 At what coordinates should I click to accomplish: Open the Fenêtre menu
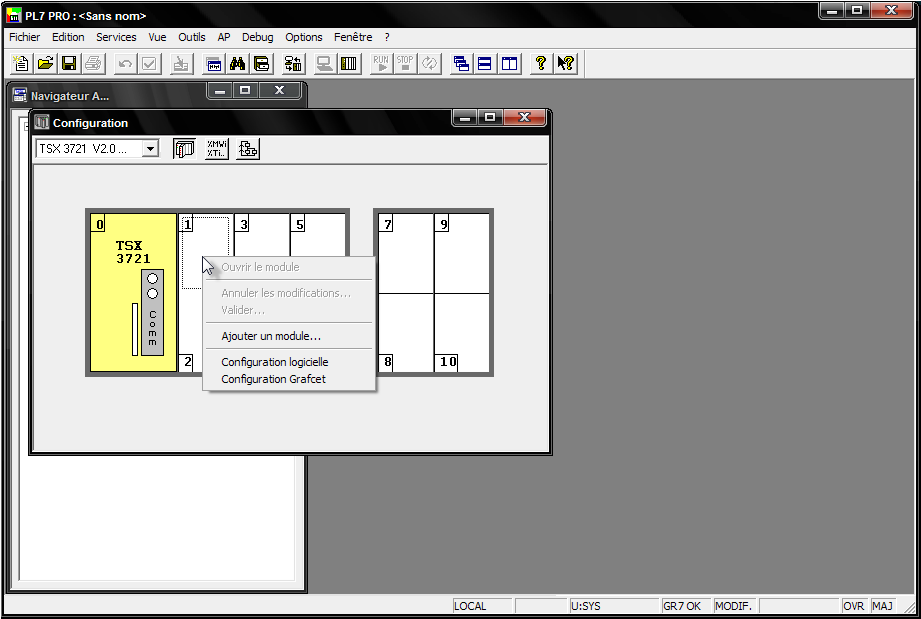point(353,37)
